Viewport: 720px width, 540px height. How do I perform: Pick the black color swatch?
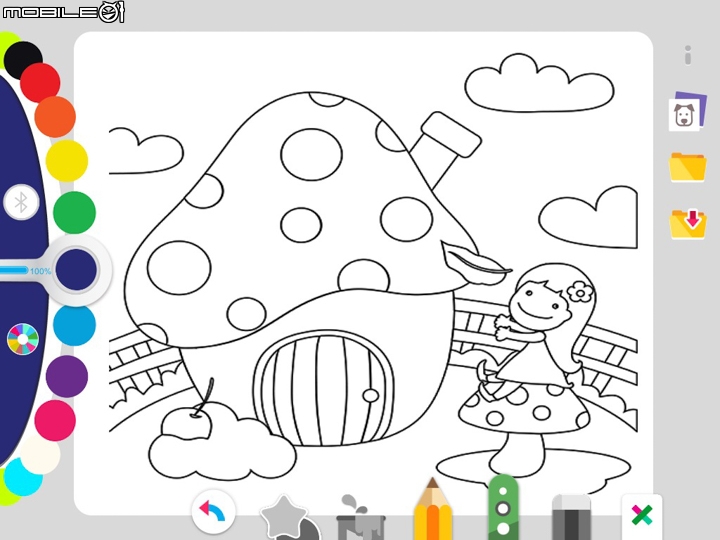click(x=22, y=59)
